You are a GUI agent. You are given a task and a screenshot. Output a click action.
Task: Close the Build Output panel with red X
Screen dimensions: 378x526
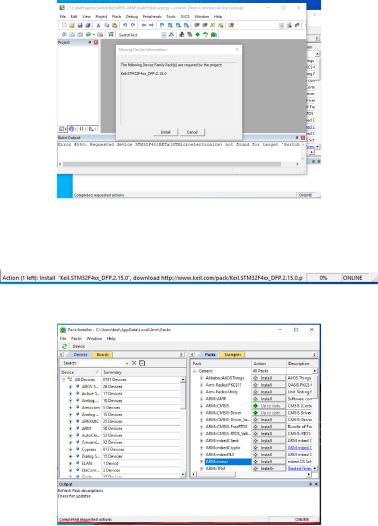pyautogui.click(x=303, y=138)
